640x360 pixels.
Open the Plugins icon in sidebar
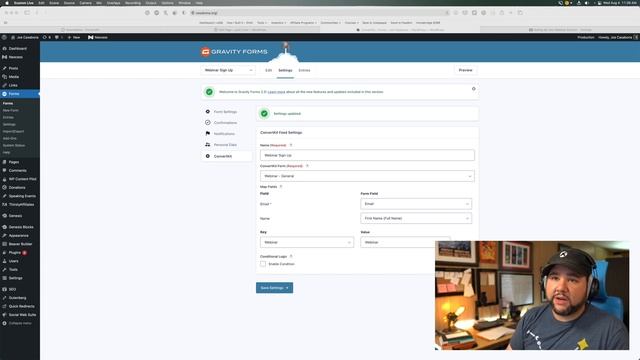[4, 253]
